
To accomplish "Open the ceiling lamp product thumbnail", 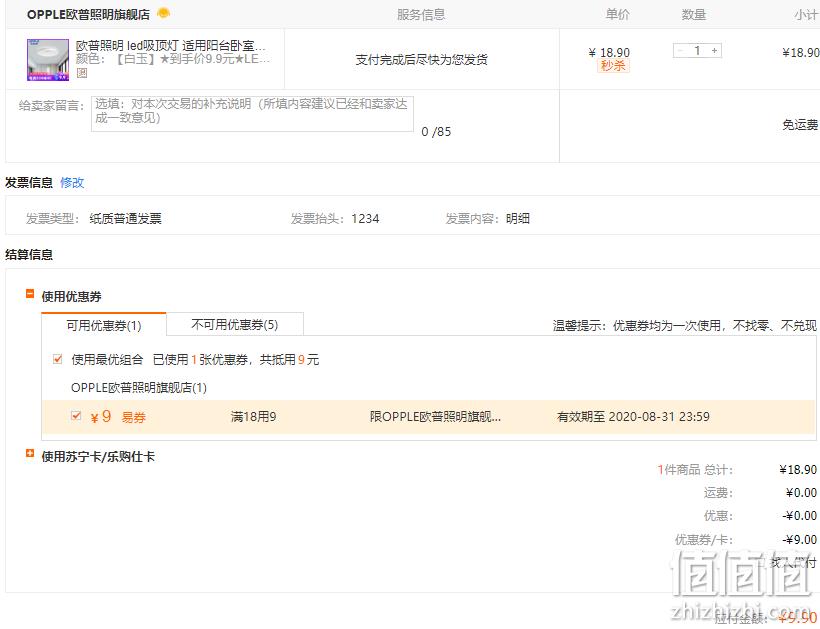I will coord(48,60).
